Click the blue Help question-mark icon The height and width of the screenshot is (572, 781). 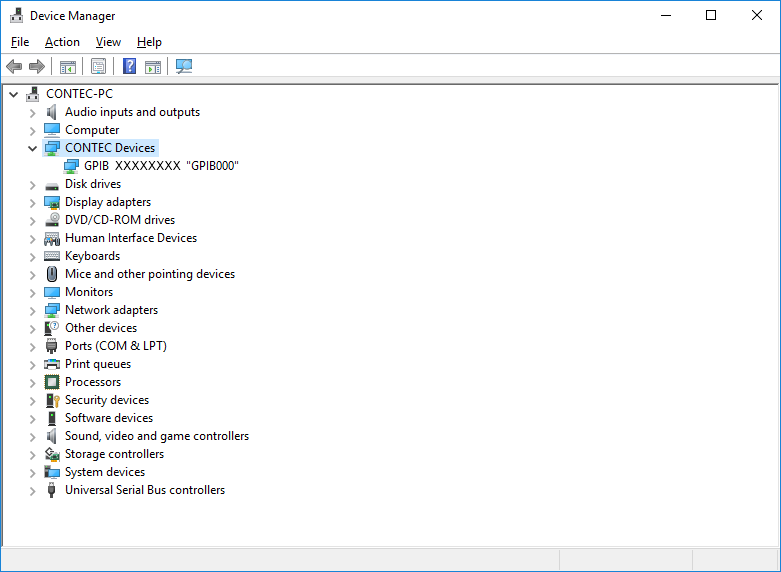pyautogui.click(x=130, y=66)
